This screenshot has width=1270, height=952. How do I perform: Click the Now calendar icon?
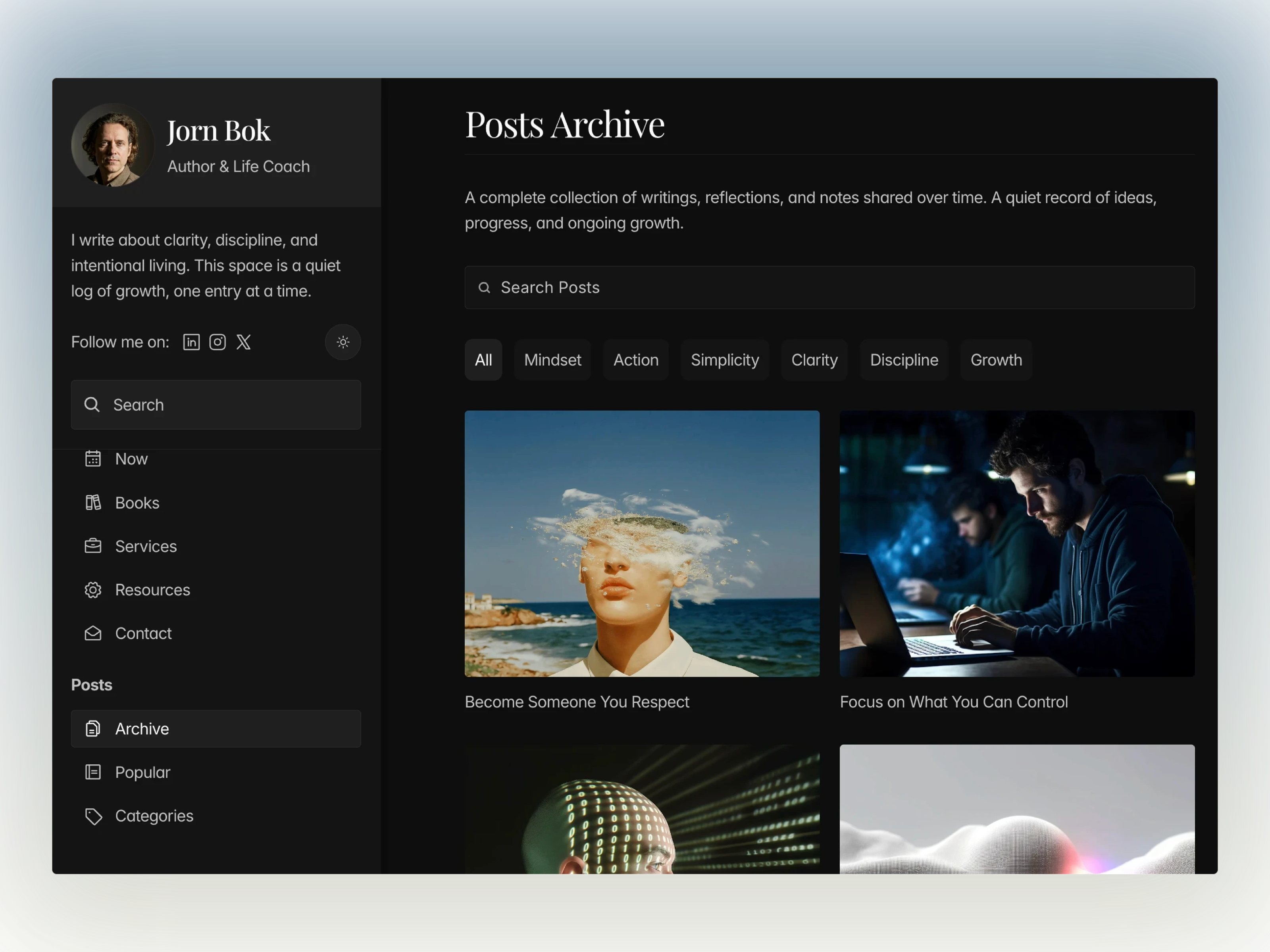(93, 459)
